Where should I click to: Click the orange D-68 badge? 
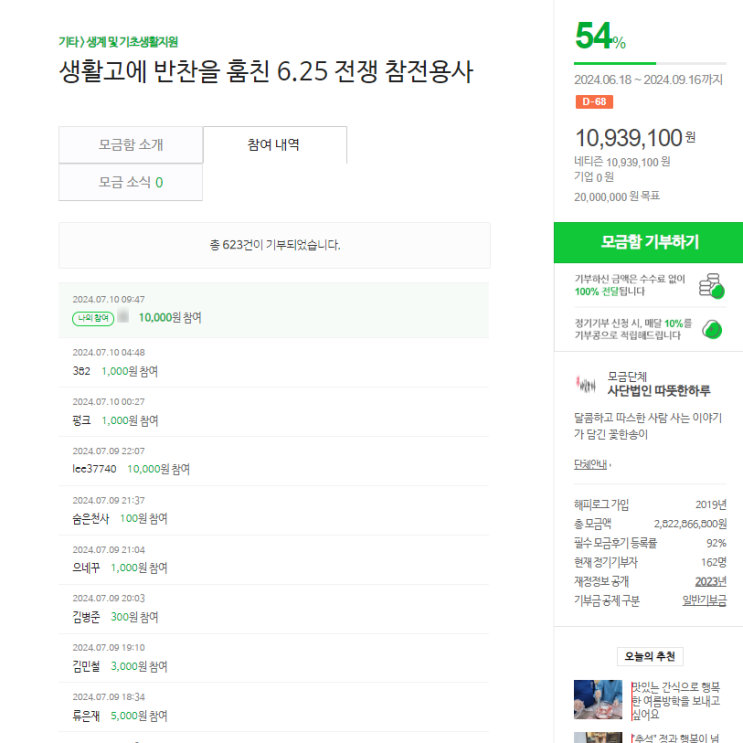coord(594,102)
